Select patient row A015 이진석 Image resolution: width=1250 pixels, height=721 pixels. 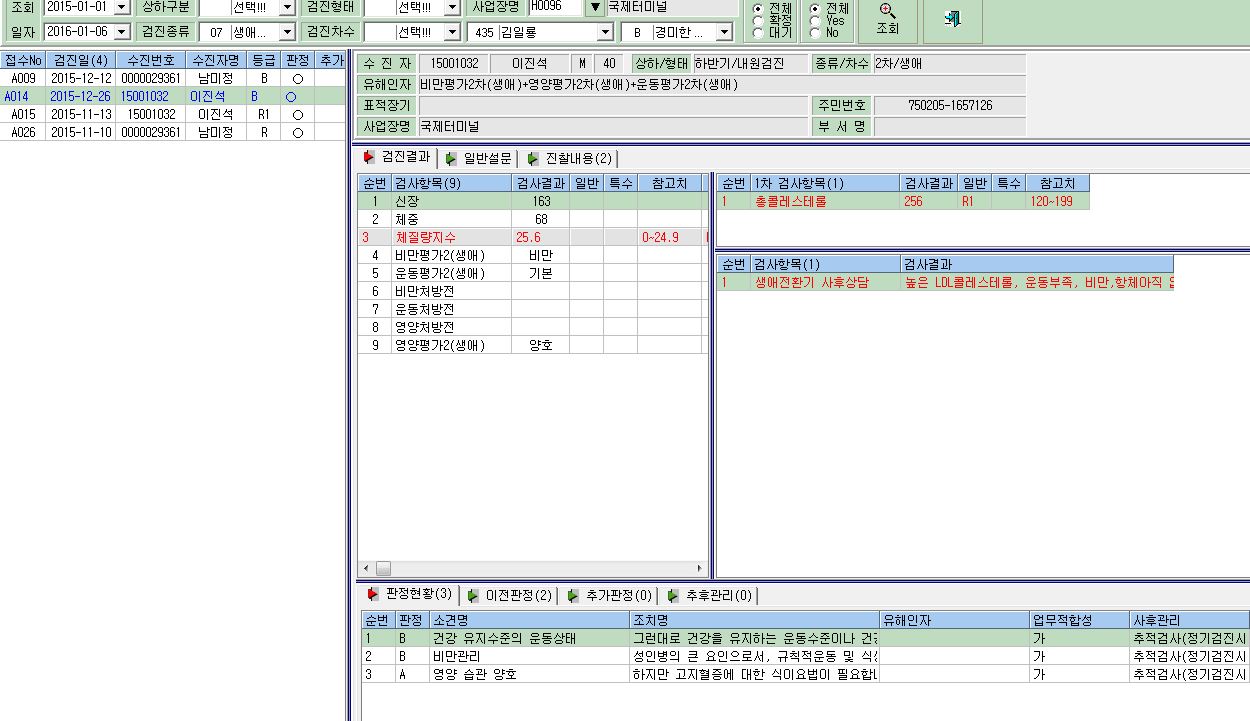point(172,114)
